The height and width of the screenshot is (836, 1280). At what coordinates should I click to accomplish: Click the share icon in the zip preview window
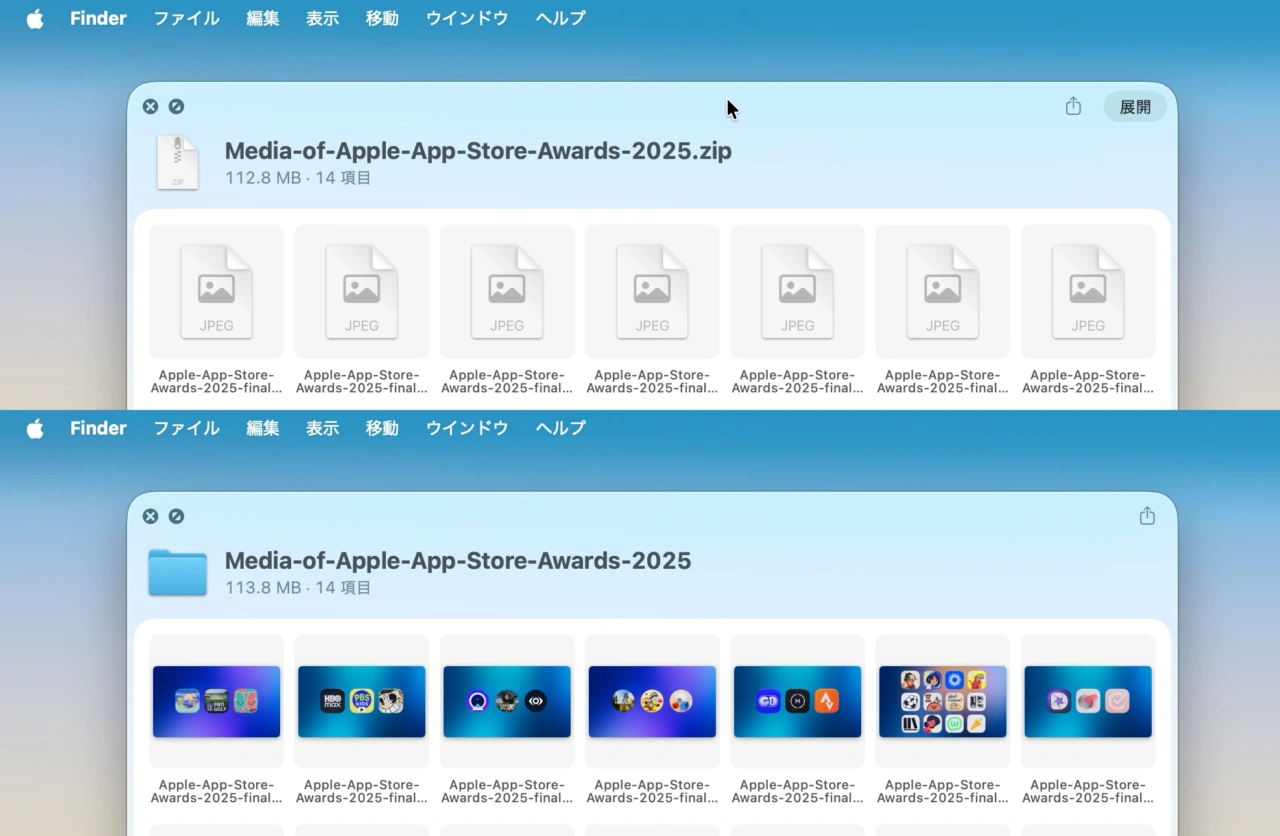tap(1073, 106)
